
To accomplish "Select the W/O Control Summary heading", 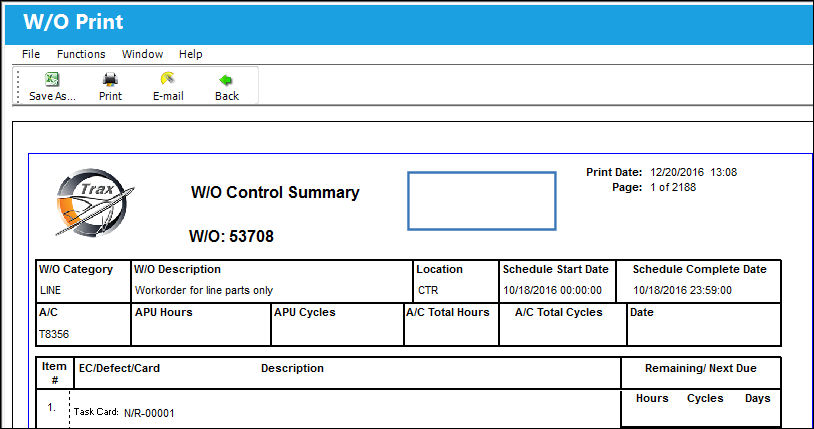I will click(275, 193).
